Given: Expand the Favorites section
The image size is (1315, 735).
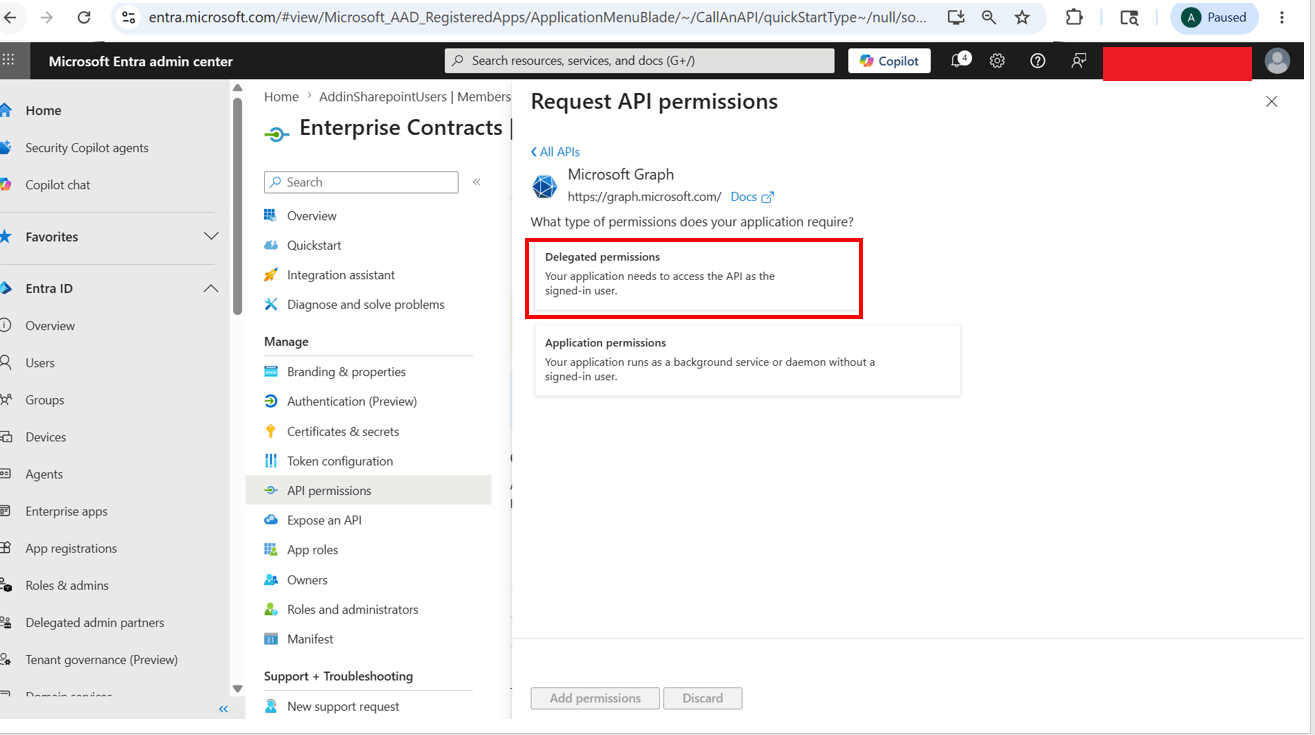Looking at the screenshot, I should click(x=211, y=237).
